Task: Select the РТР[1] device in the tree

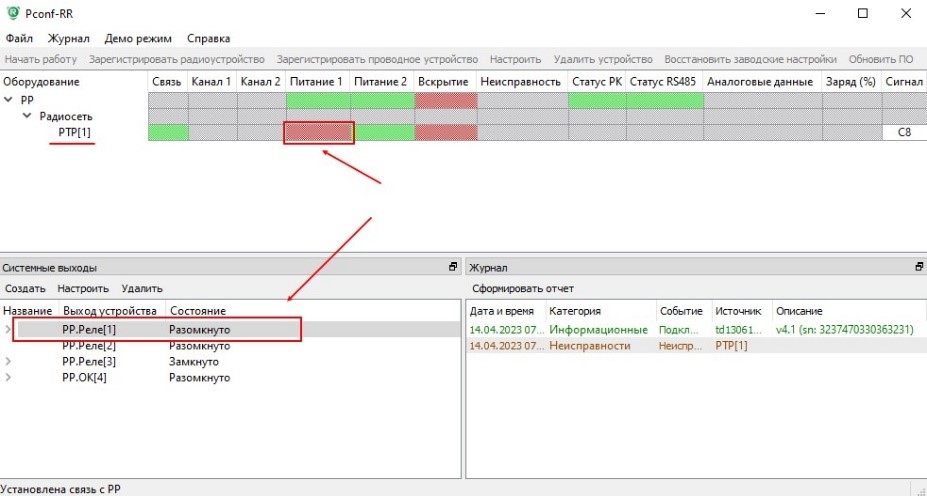Action: tap(76, 133)
